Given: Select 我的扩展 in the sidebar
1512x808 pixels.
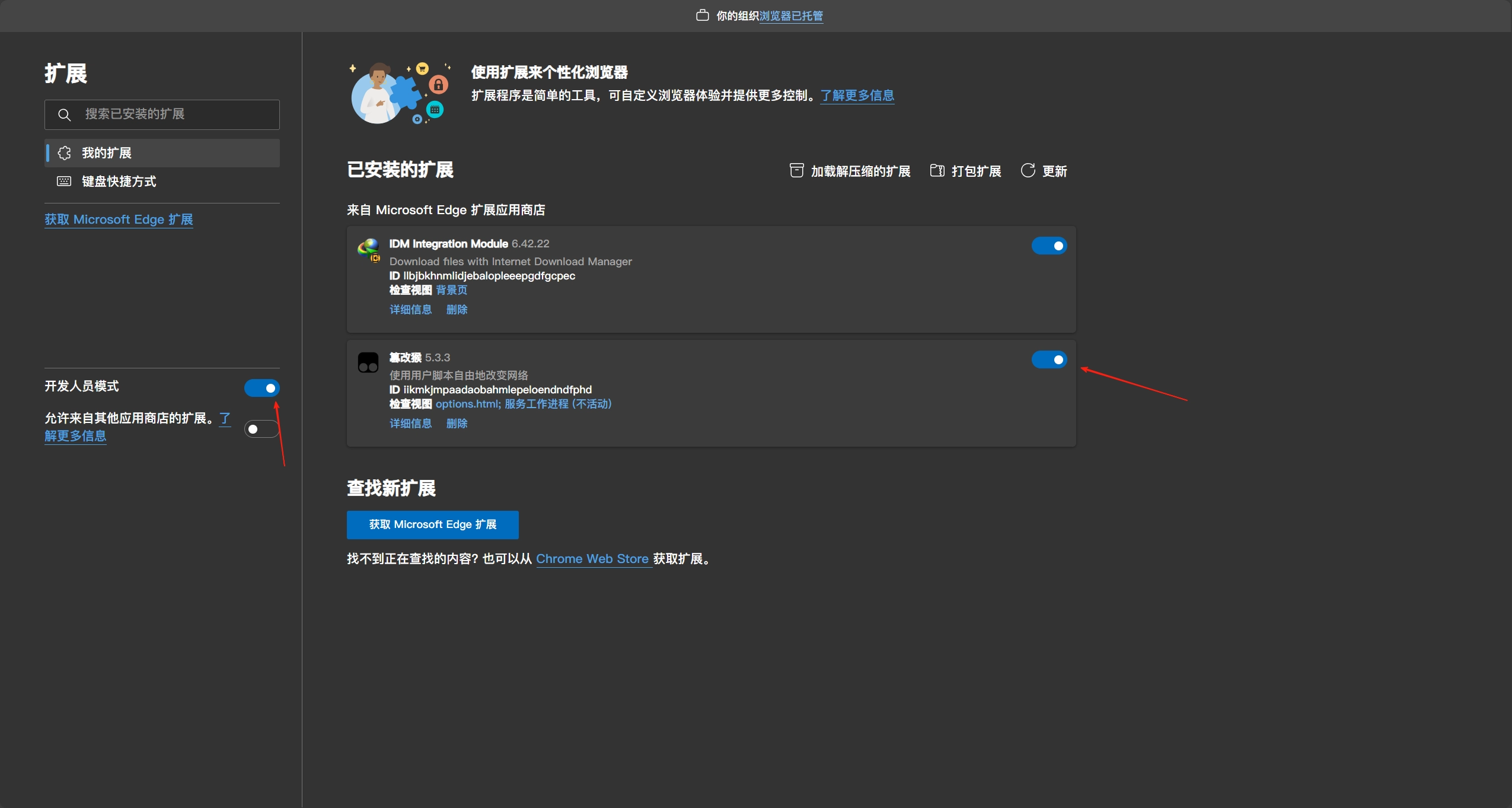Looking at the screenshot, I should click(x=162, y=153).
